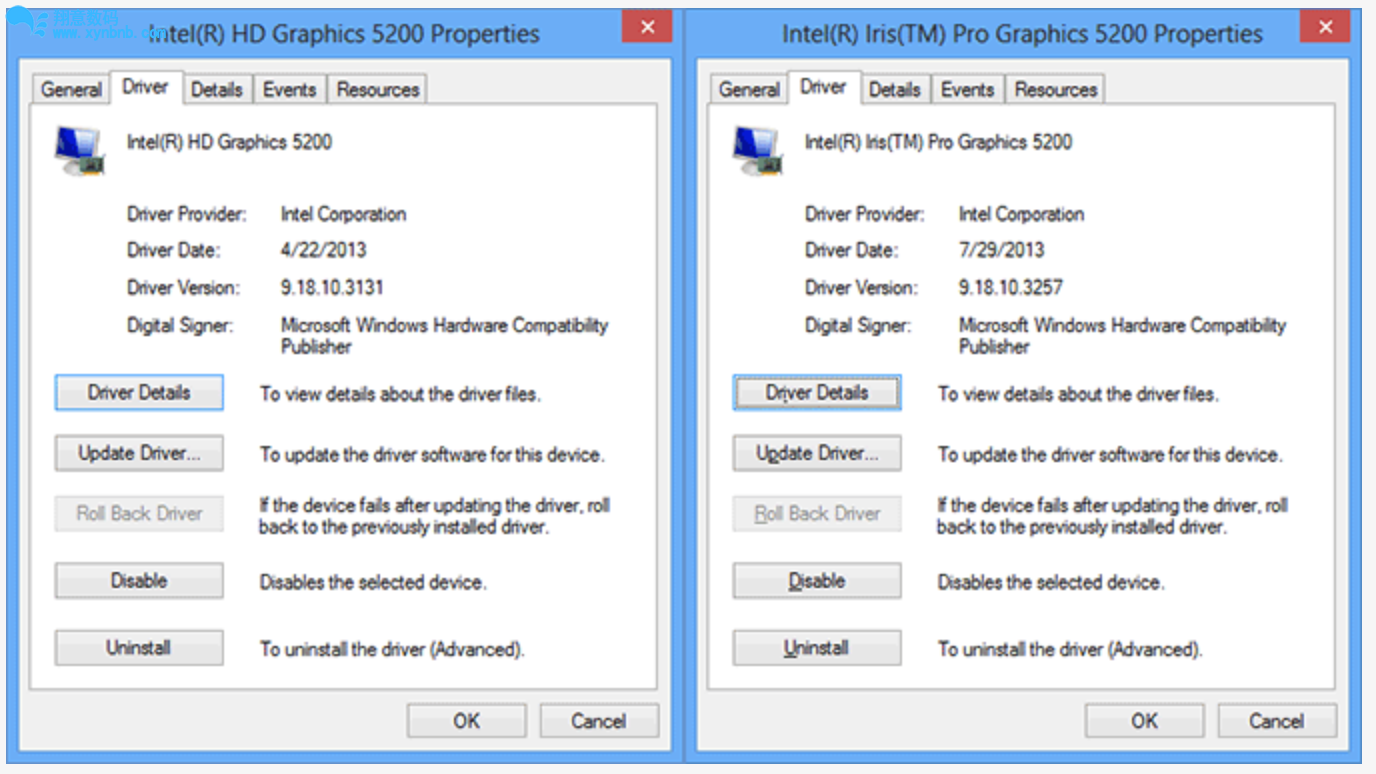Click driver date 4/22/2013
The width and height of the screenshot is (1376, 774).
pyautogui.click(x=323, y=250)
